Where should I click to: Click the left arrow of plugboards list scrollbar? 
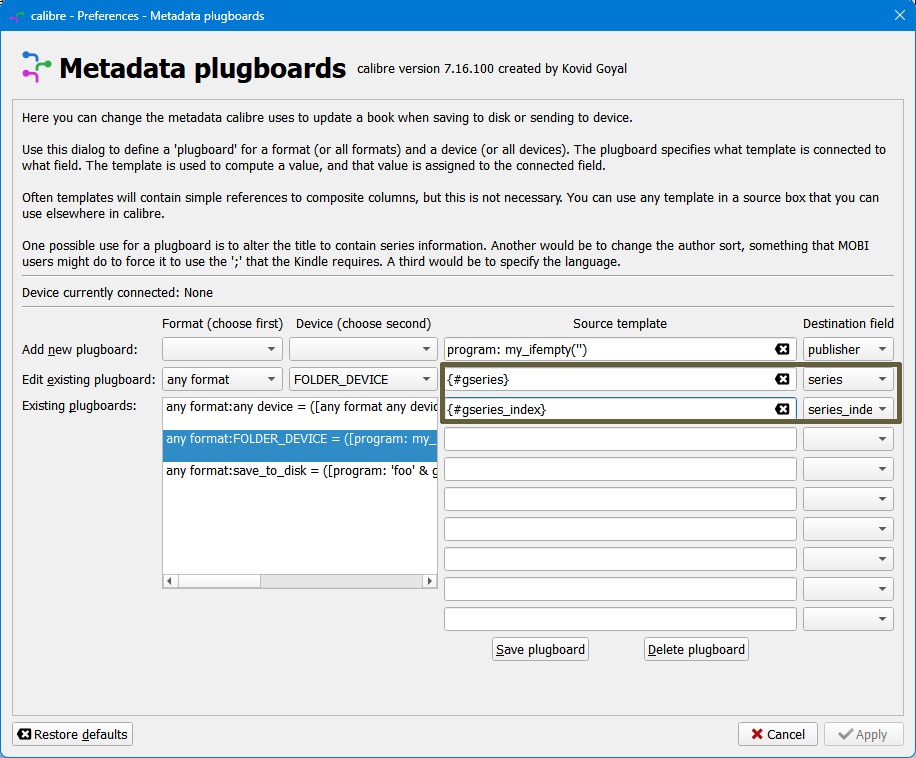tap(169, 581)
